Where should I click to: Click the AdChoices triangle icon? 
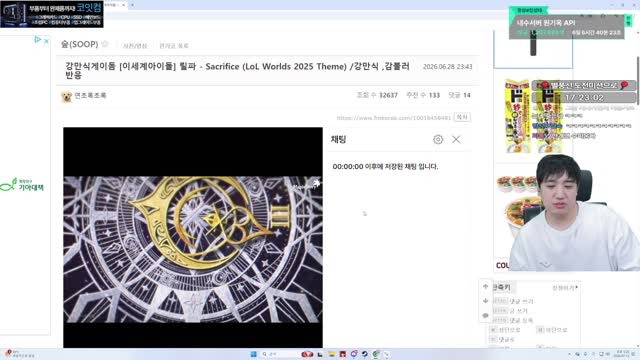coord(38,40)
